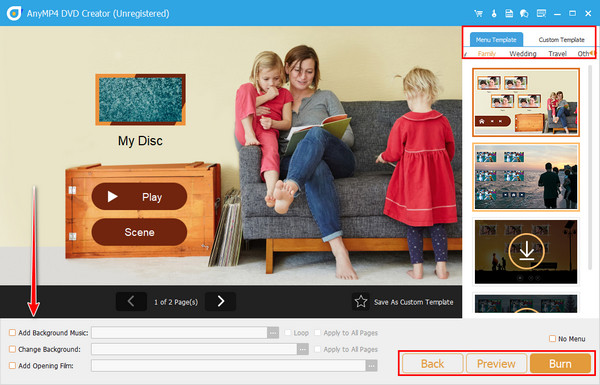Screen dimensions: 600x385
Task: Select the My Disc title text
Action: point(140,141)
